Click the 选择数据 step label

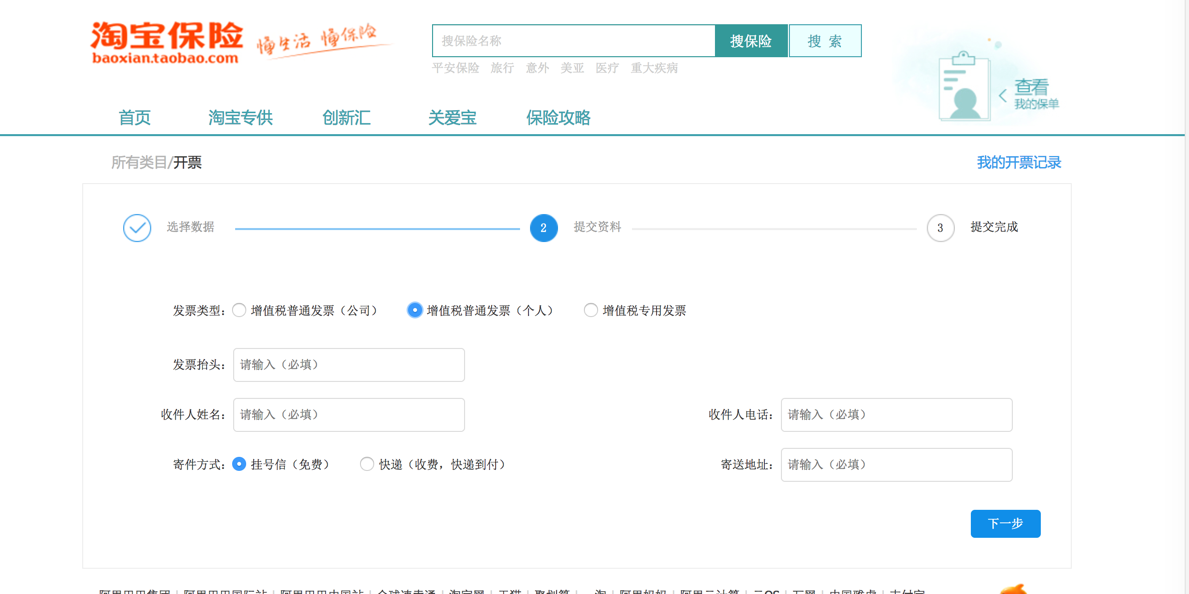click(x=190, y=227)
